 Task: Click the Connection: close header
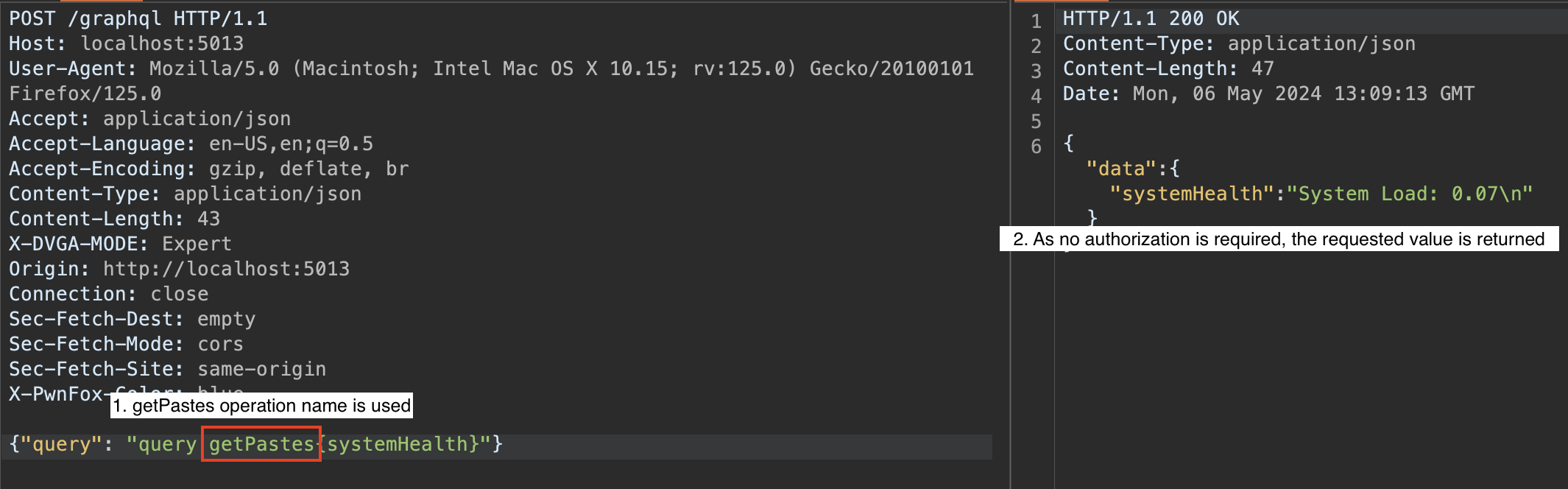coord(108,294)
